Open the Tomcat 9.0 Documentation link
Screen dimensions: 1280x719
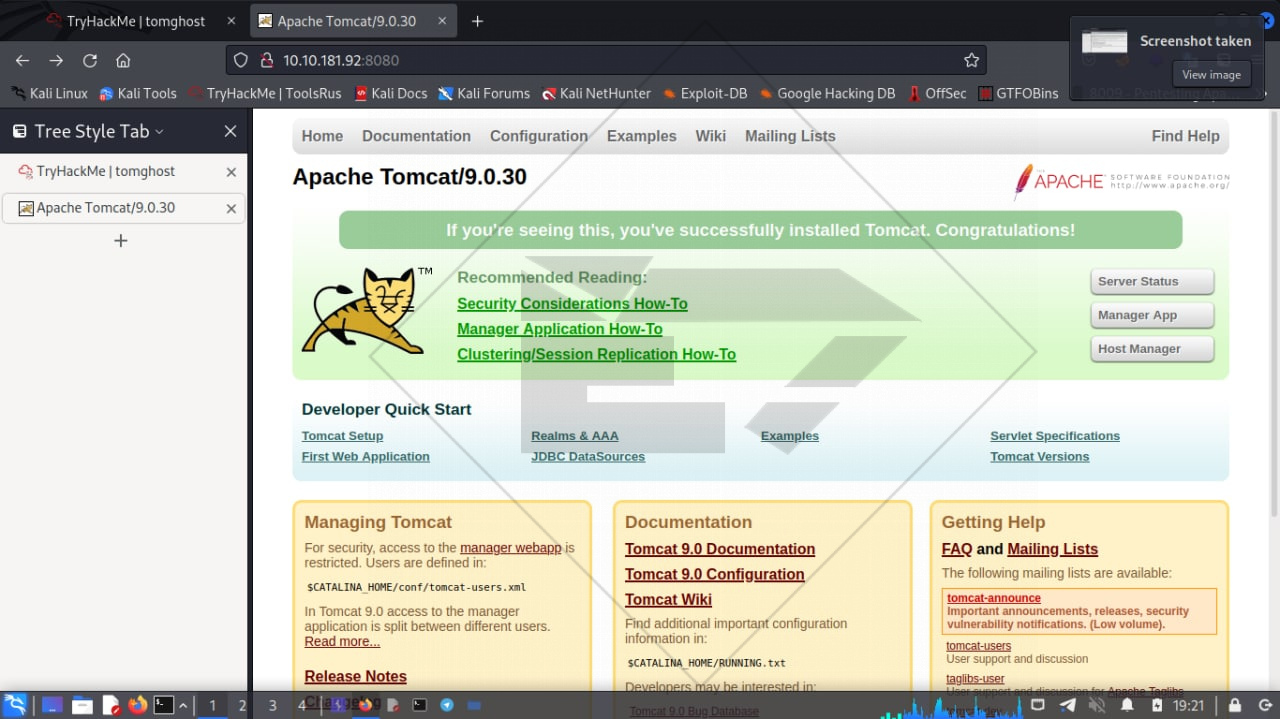pos(720,549)
